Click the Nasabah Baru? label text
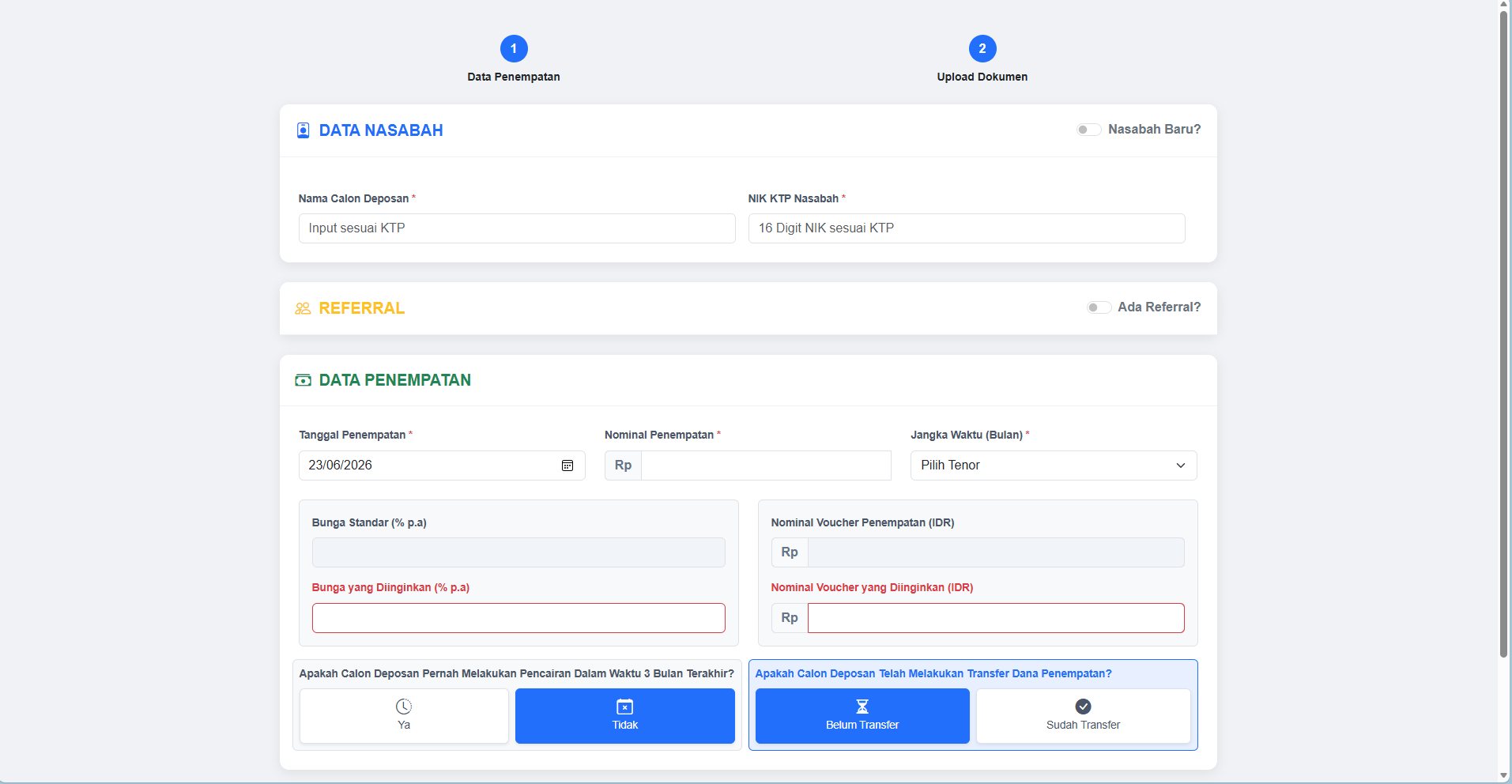1512x784 pixels. click(1154, 130)
